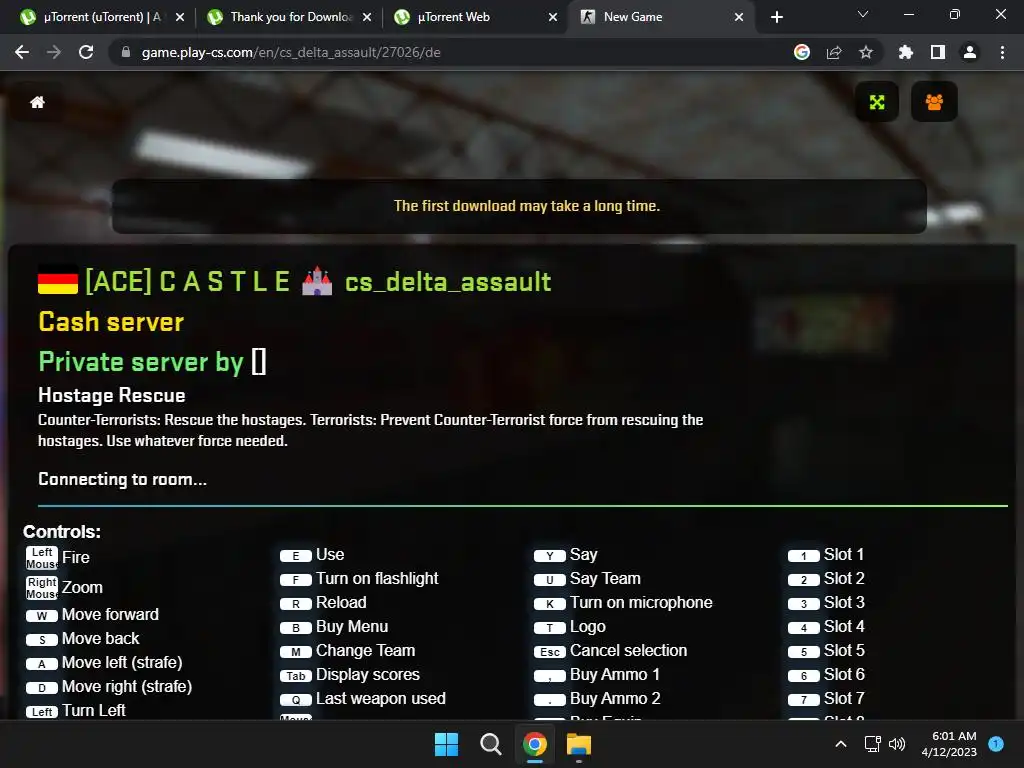Screen dimensions: 1024x768
Task: Open File Explorer from taskbar
Action: (579, 744)
